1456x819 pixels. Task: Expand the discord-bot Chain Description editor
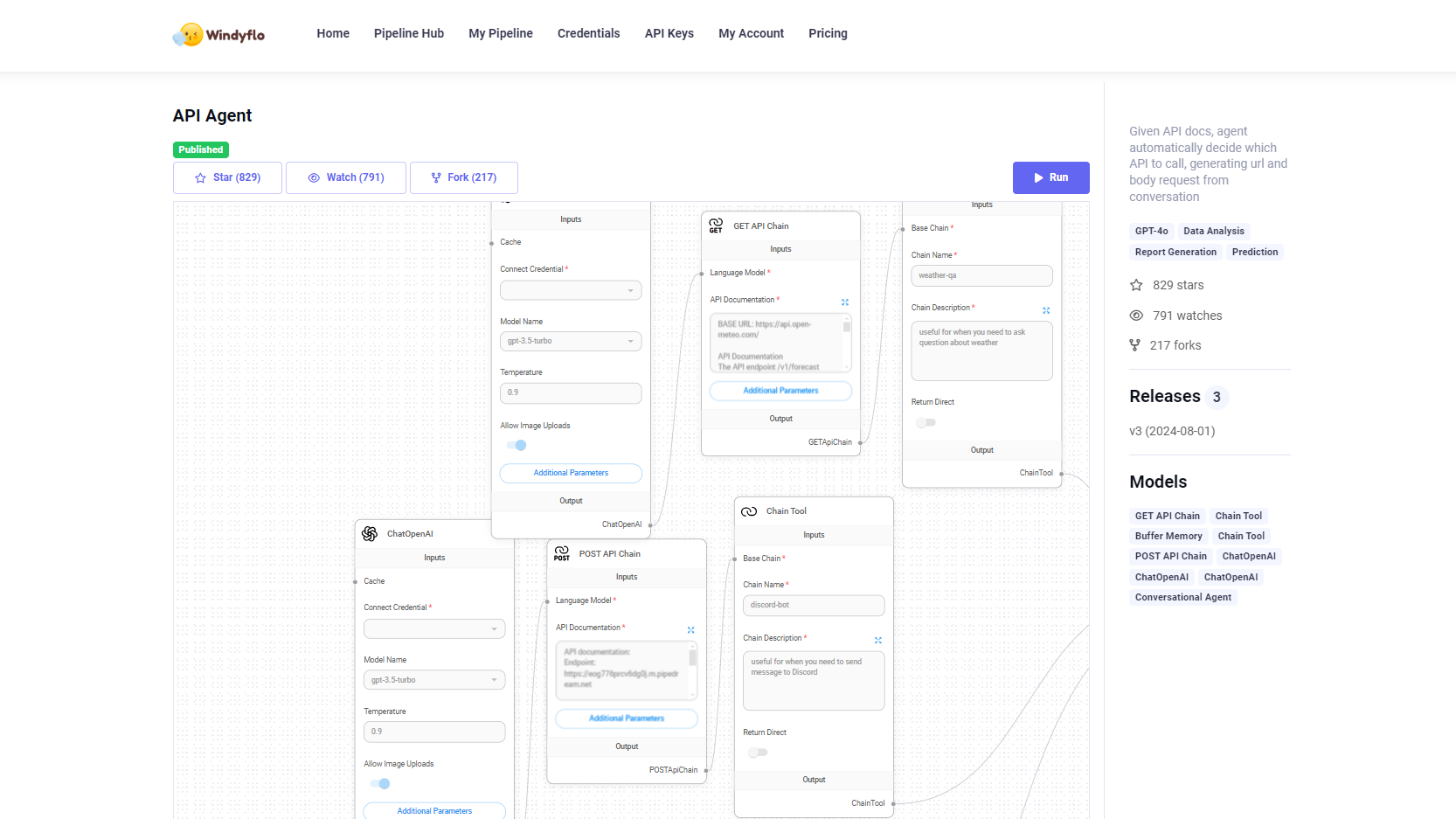pos(878,641)
